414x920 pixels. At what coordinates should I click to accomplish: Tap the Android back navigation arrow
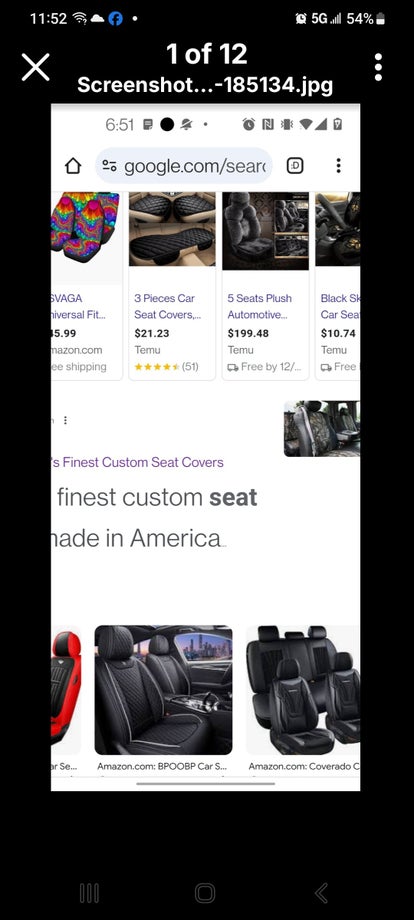point(321,893)
